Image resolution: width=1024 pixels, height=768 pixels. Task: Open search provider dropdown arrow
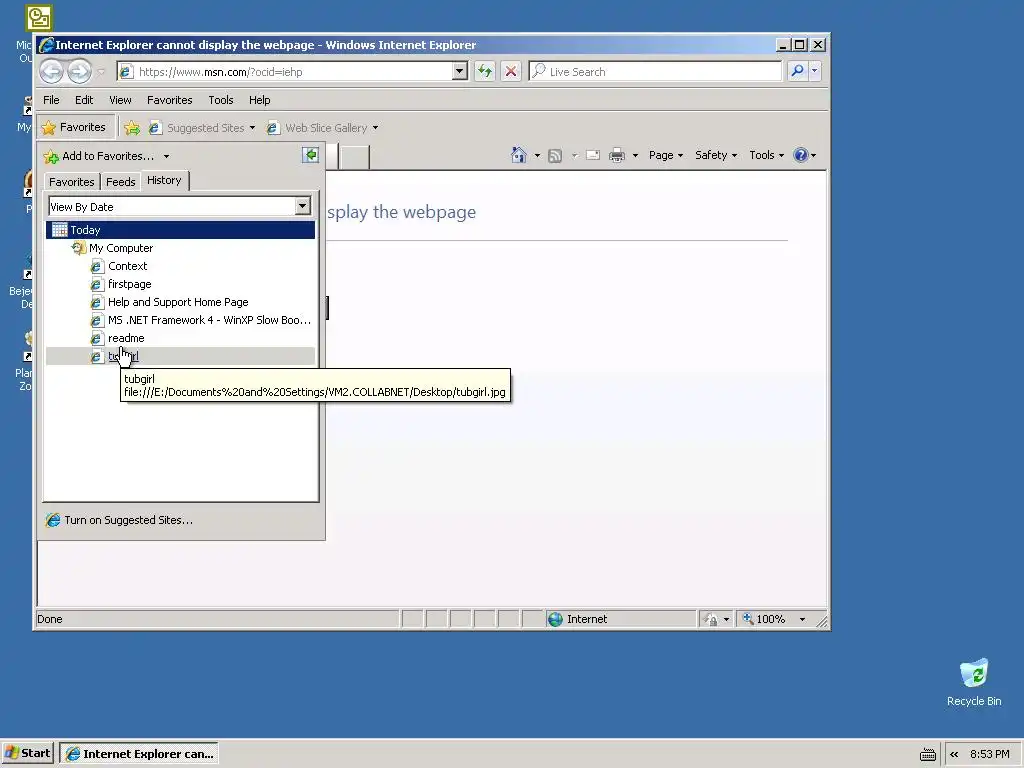click(814, 71)
